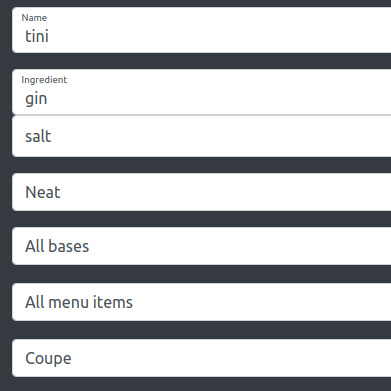Image resolution: width=391 pixels, height=391 pixels.
Task: Open the All menu items selector
Action: (x=201, y=302)
